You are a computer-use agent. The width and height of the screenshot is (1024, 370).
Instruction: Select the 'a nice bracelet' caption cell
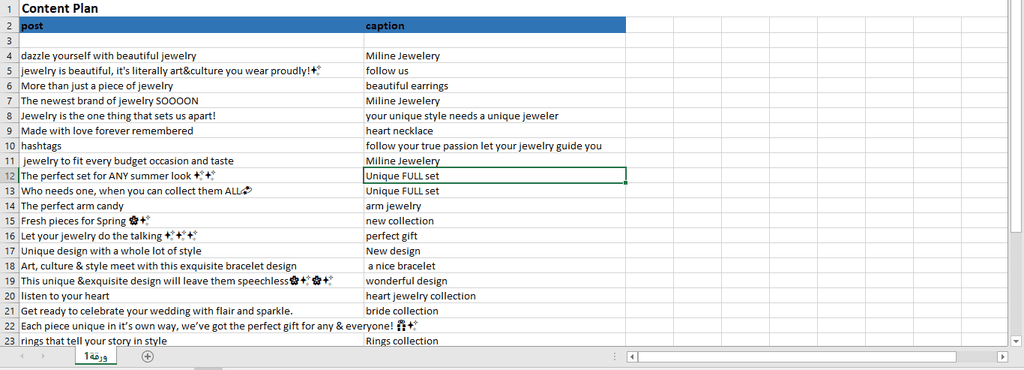(494, 266)
